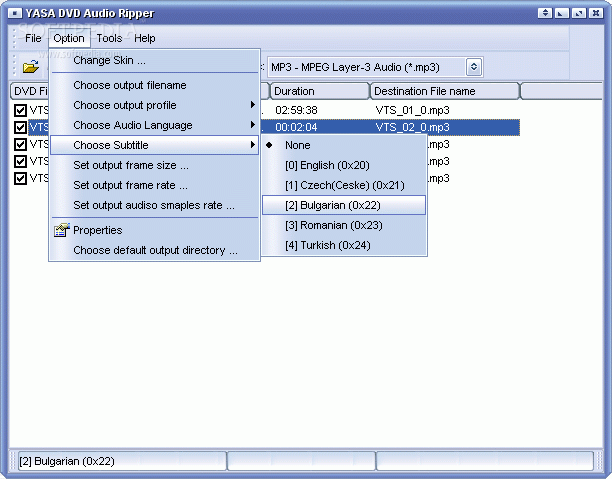Select Set output frame rate ...
Viewport: 612px width, 479px height.
click(x=155, y=185)
